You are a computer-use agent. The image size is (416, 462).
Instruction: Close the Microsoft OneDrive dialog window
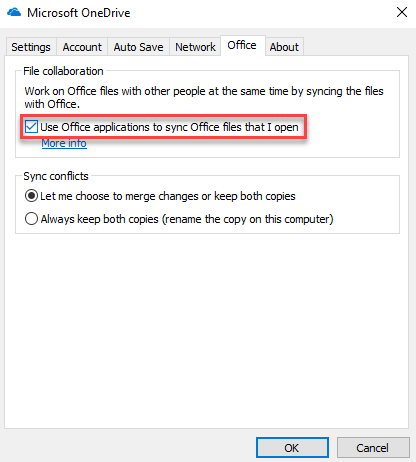[x=402, y=12]
